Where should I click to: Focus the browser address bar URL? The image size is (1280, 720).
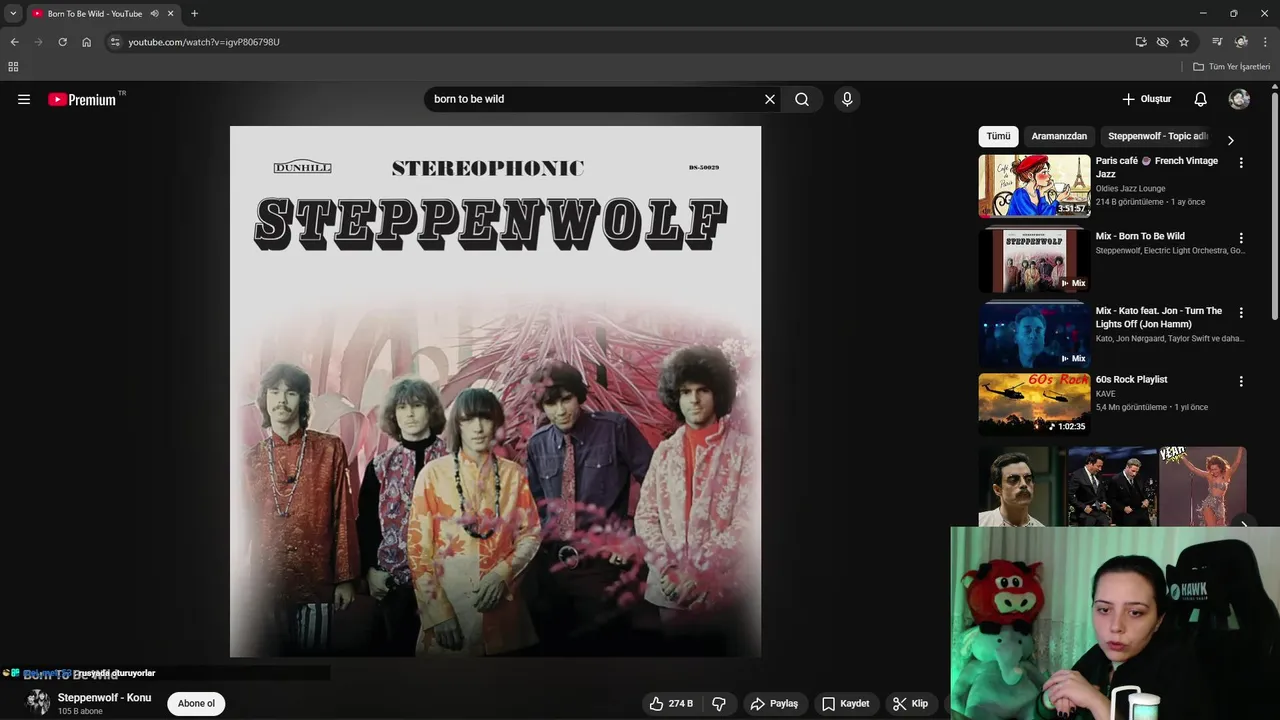pyautogui.click(x=204, y=42)
